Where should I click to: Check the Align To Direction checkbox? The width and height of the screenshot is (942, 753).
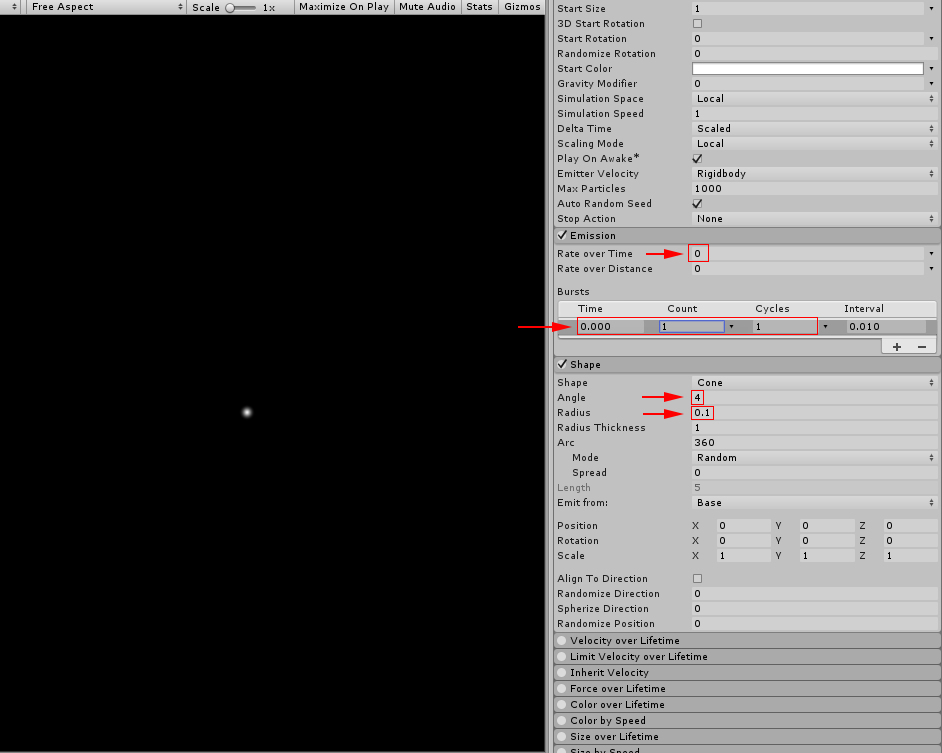(x=697, y=579)
